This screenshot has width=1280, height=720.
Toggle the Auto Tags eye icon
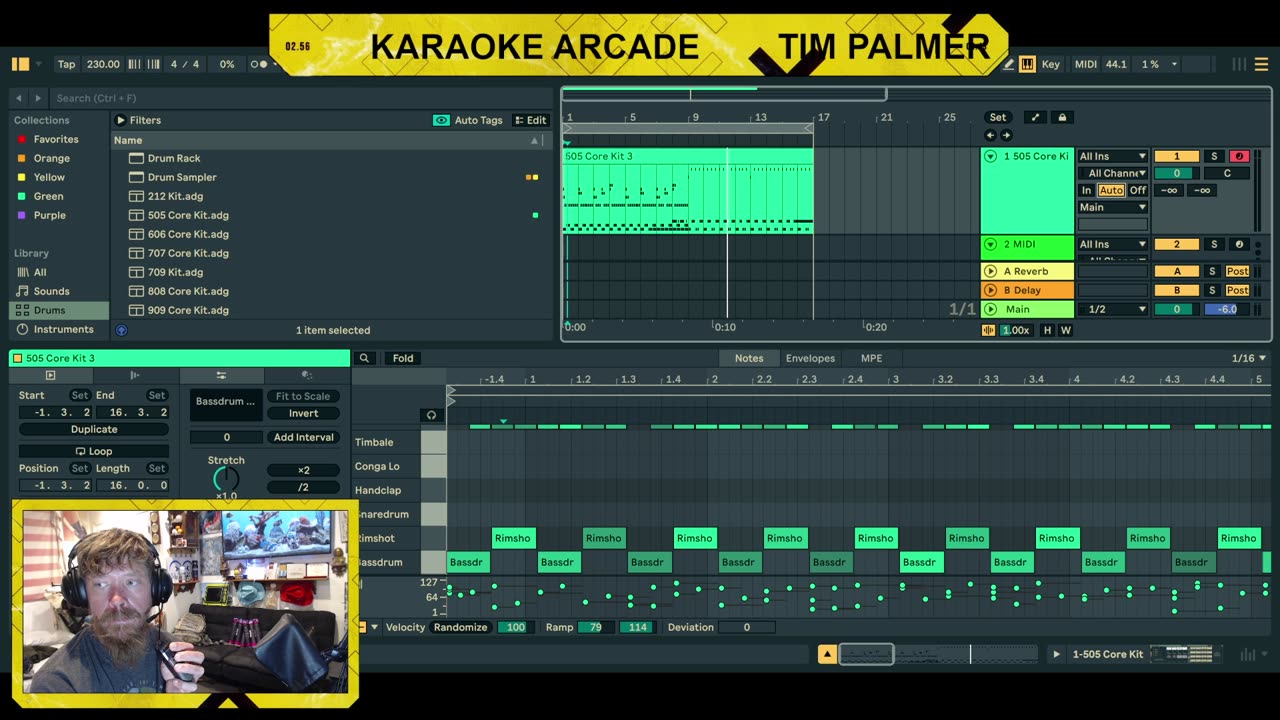[x=441, y=120]
